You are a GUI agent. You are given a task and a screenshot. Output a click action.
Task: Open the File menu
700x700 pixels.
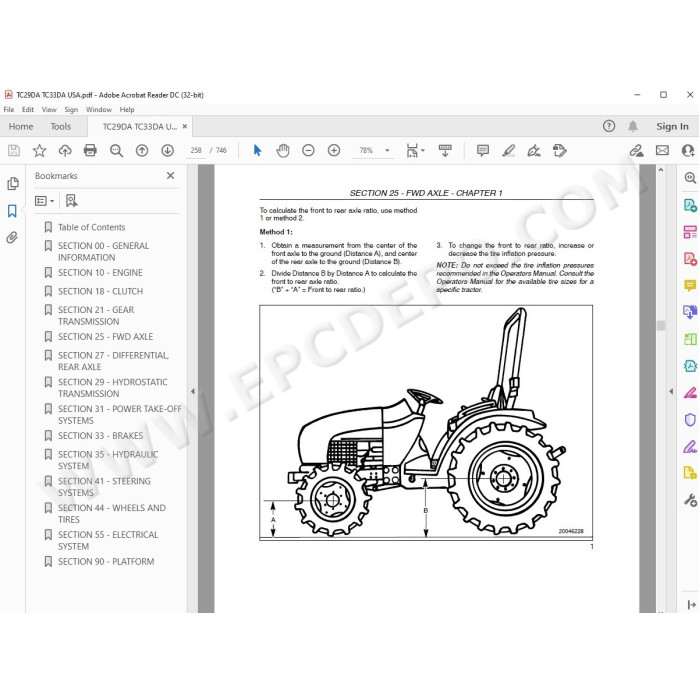point(8,109)
